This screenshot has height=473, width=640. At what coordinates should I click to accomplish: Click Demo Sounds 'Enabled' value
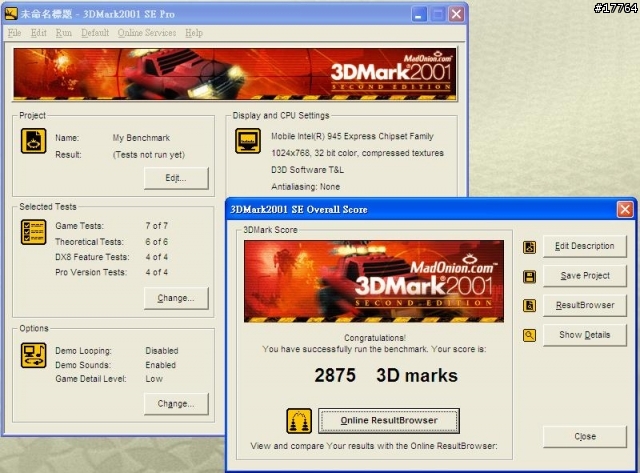point(160,365)
